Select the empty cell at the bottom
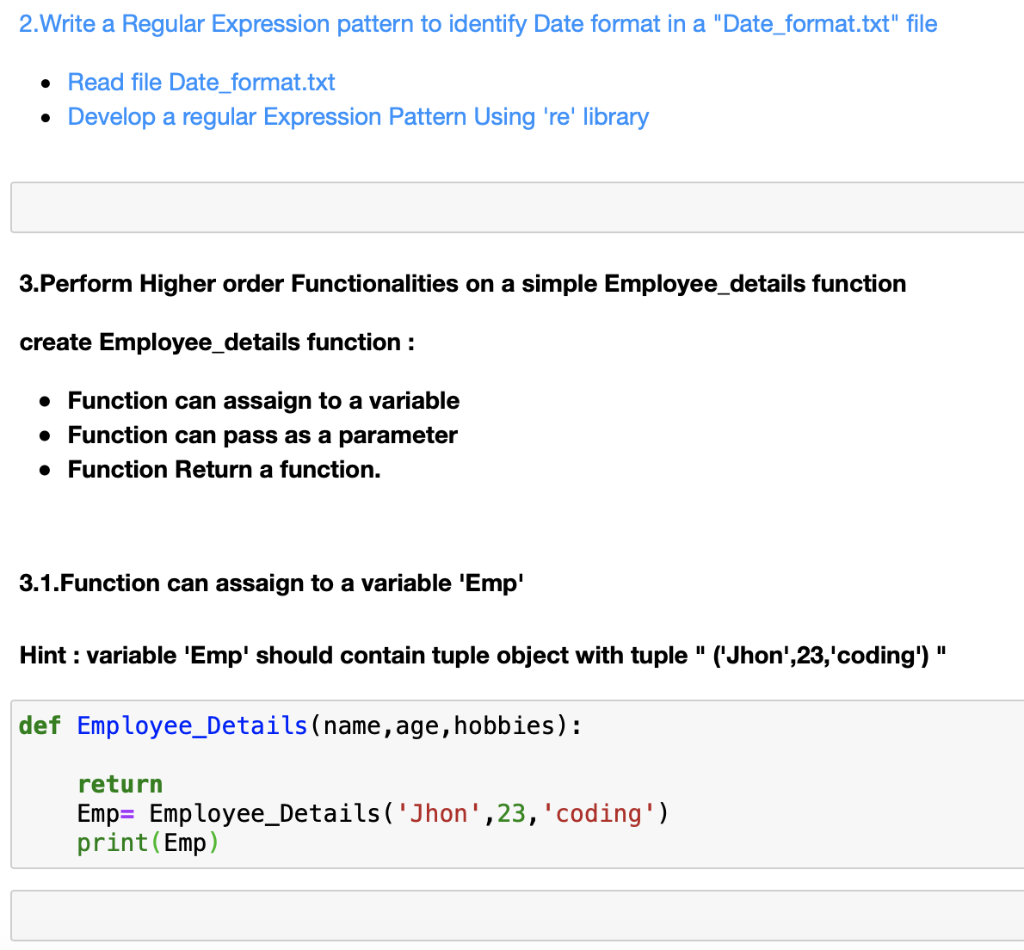The image size is (1024, 950). [x=512, y=915]
